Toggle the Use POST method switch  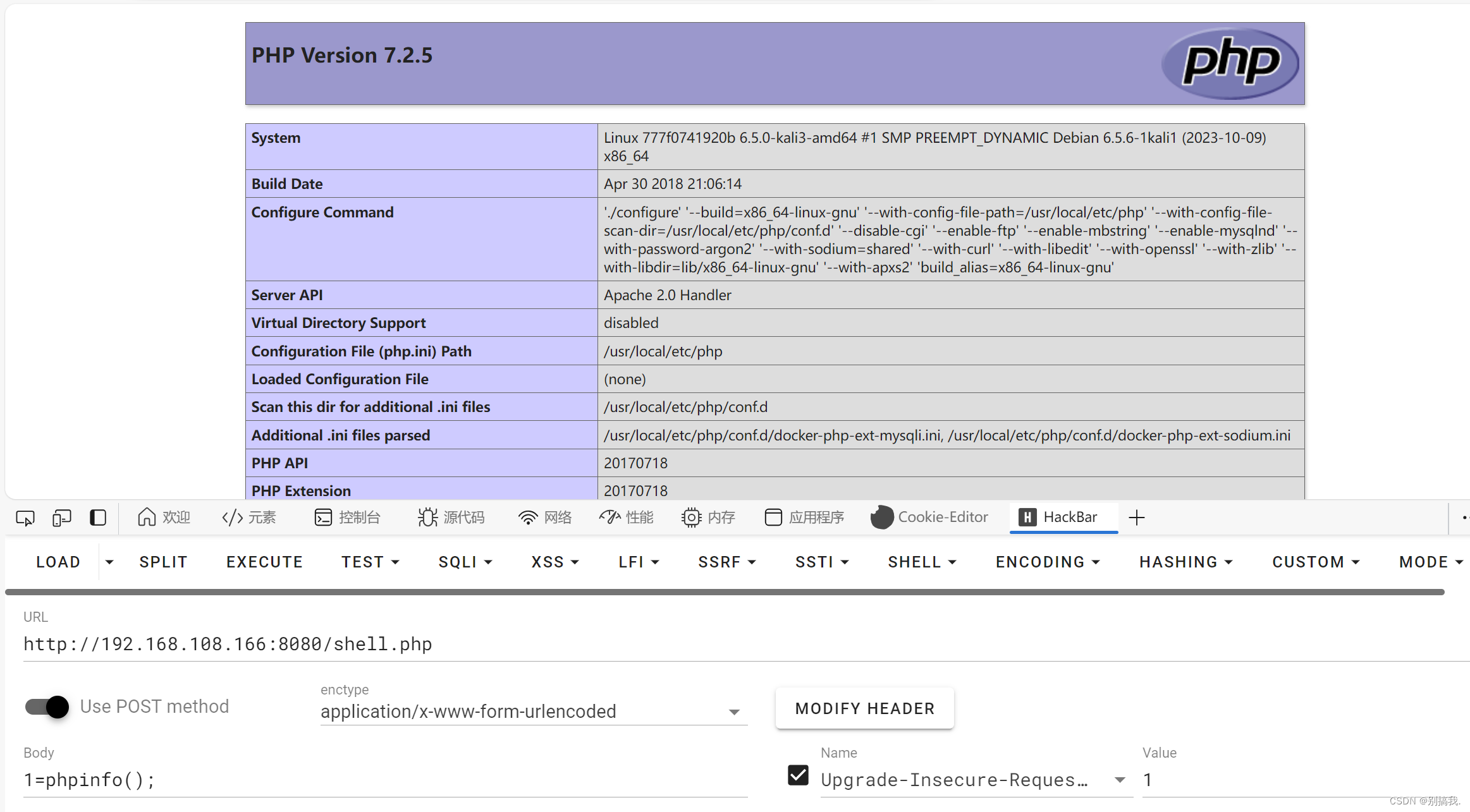47,706
